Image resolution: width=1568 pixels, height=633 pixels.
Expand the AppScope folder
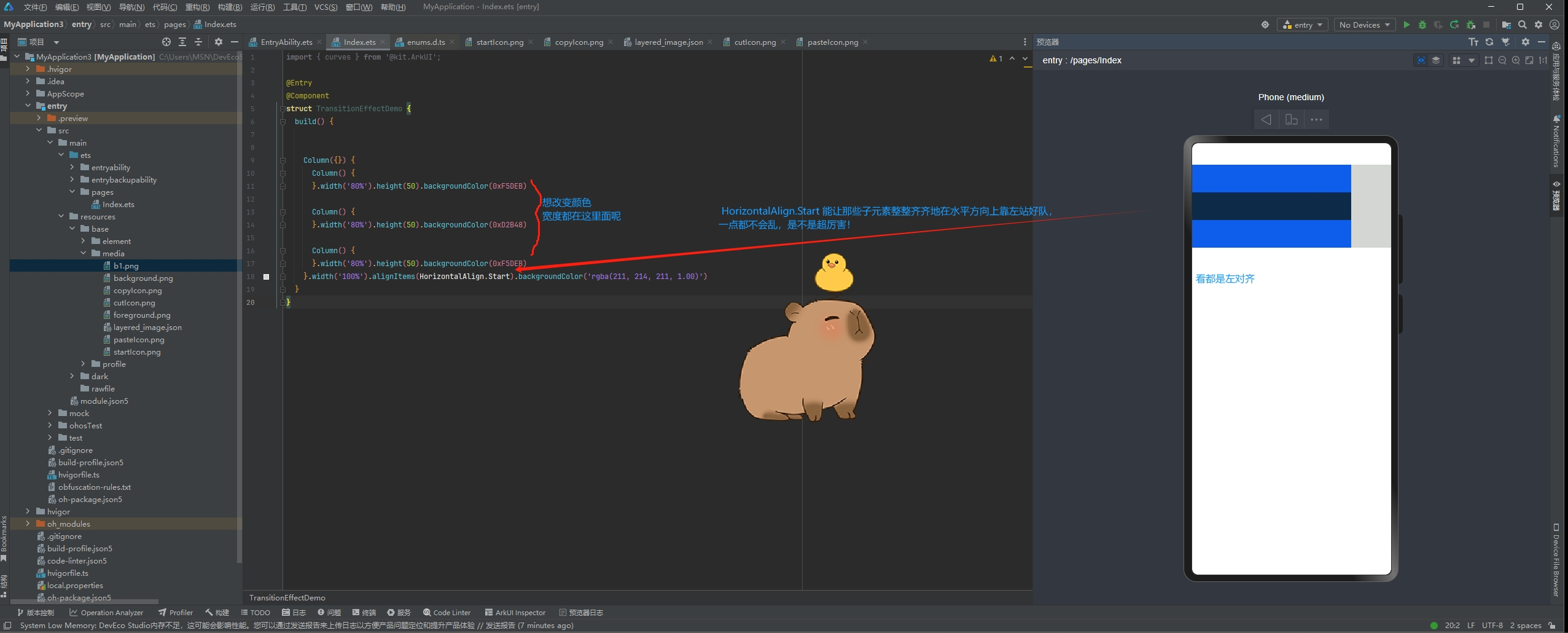coord(28,93)
